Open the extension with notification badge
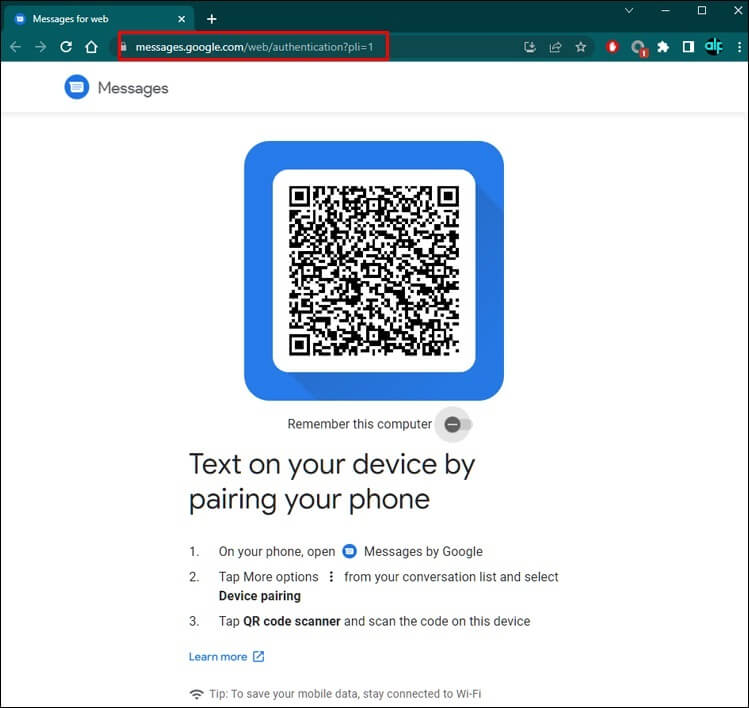The height and width of the screenshot is (708, 749). [x=638, y=48]
